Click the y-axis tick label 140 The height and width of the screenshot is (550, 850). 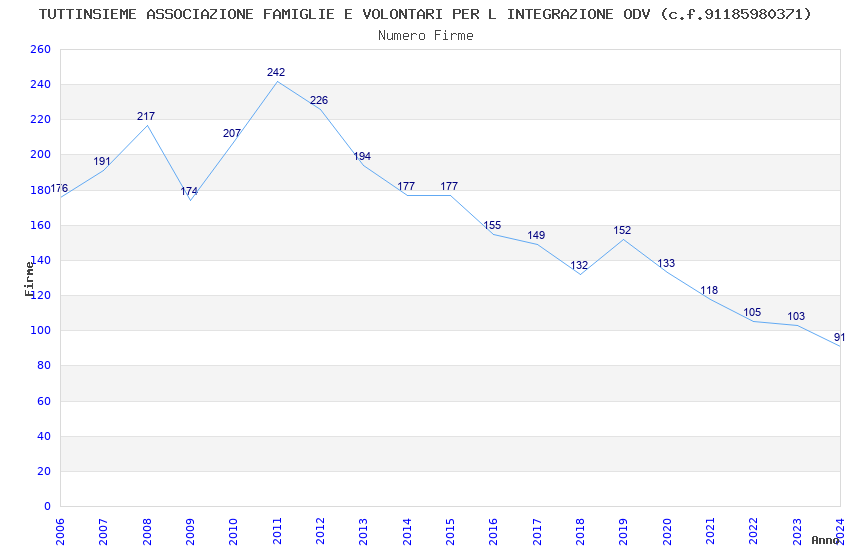[41, 261]
